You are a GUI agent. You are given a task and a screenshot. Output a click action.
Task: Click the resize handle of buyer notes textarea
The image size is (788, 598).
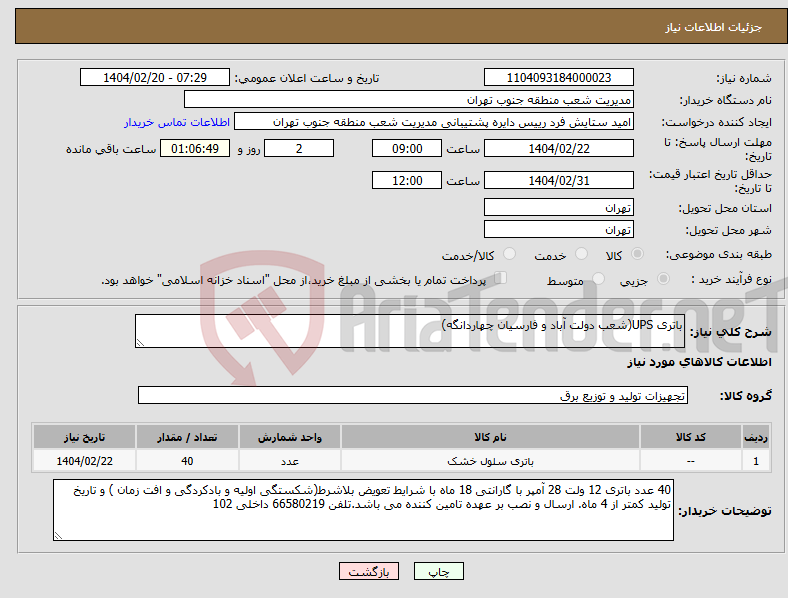coord(58,536)
